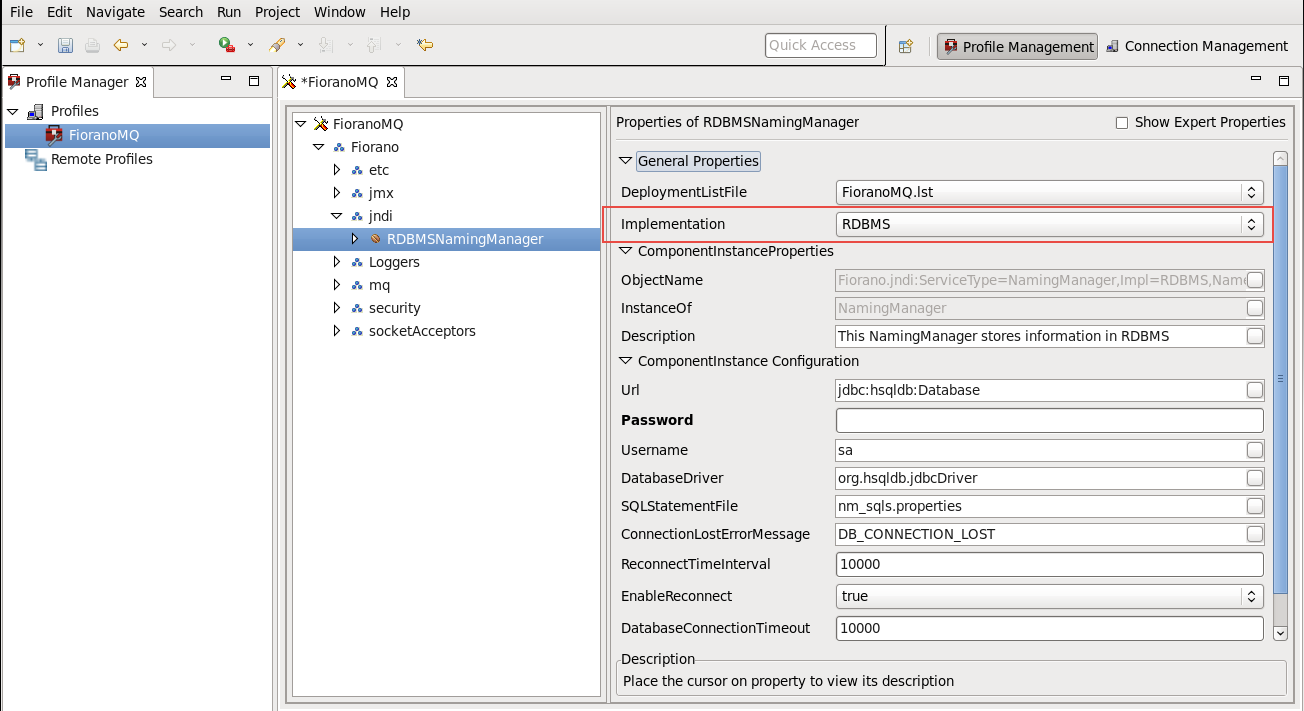The image size is (1304, 711).
Task: Click the Back navigation arrow icon
Action: 121,45
